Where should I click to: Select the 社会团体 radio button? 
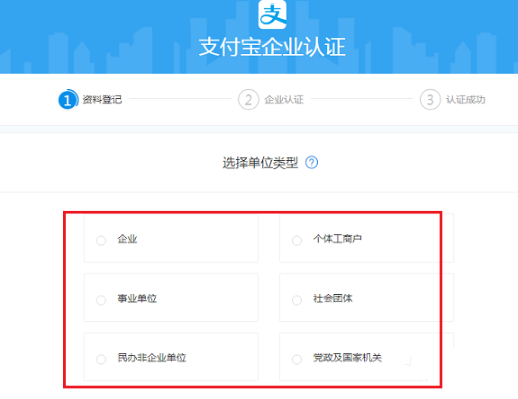pos(297,300)
